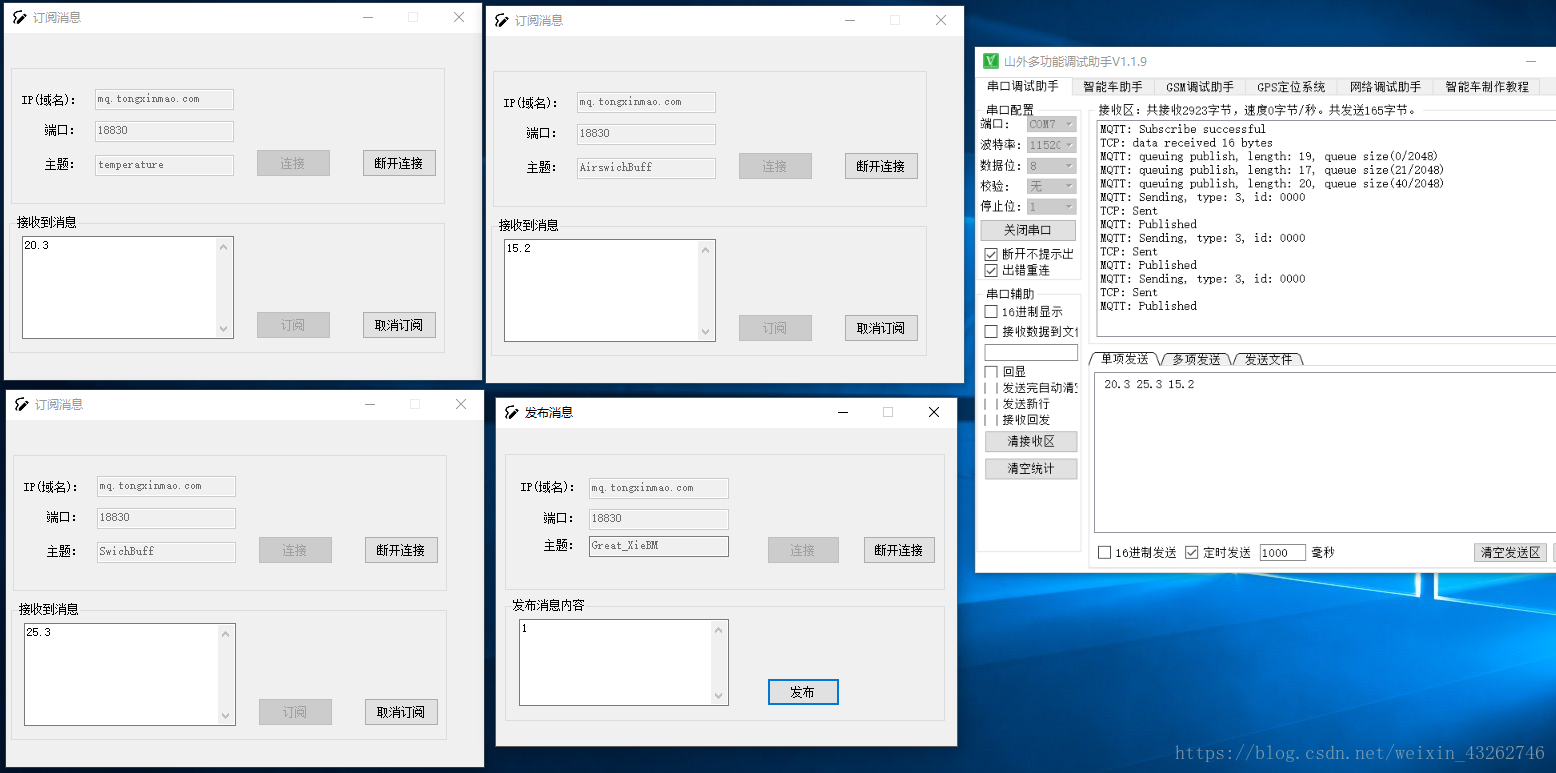1556x773 pixels.
Task: Click the IP field in the publish window
Action: click(x=659, y=488)
